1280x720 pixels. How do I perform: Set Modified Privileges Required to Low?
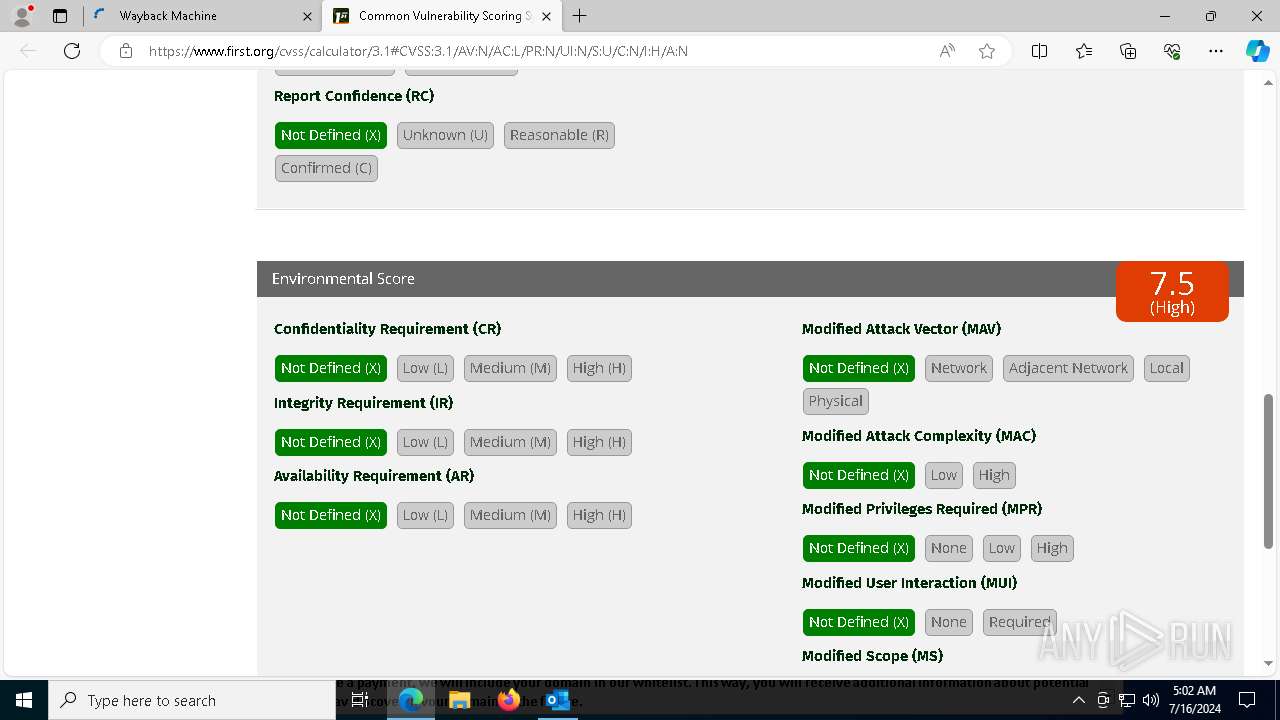1001,548
